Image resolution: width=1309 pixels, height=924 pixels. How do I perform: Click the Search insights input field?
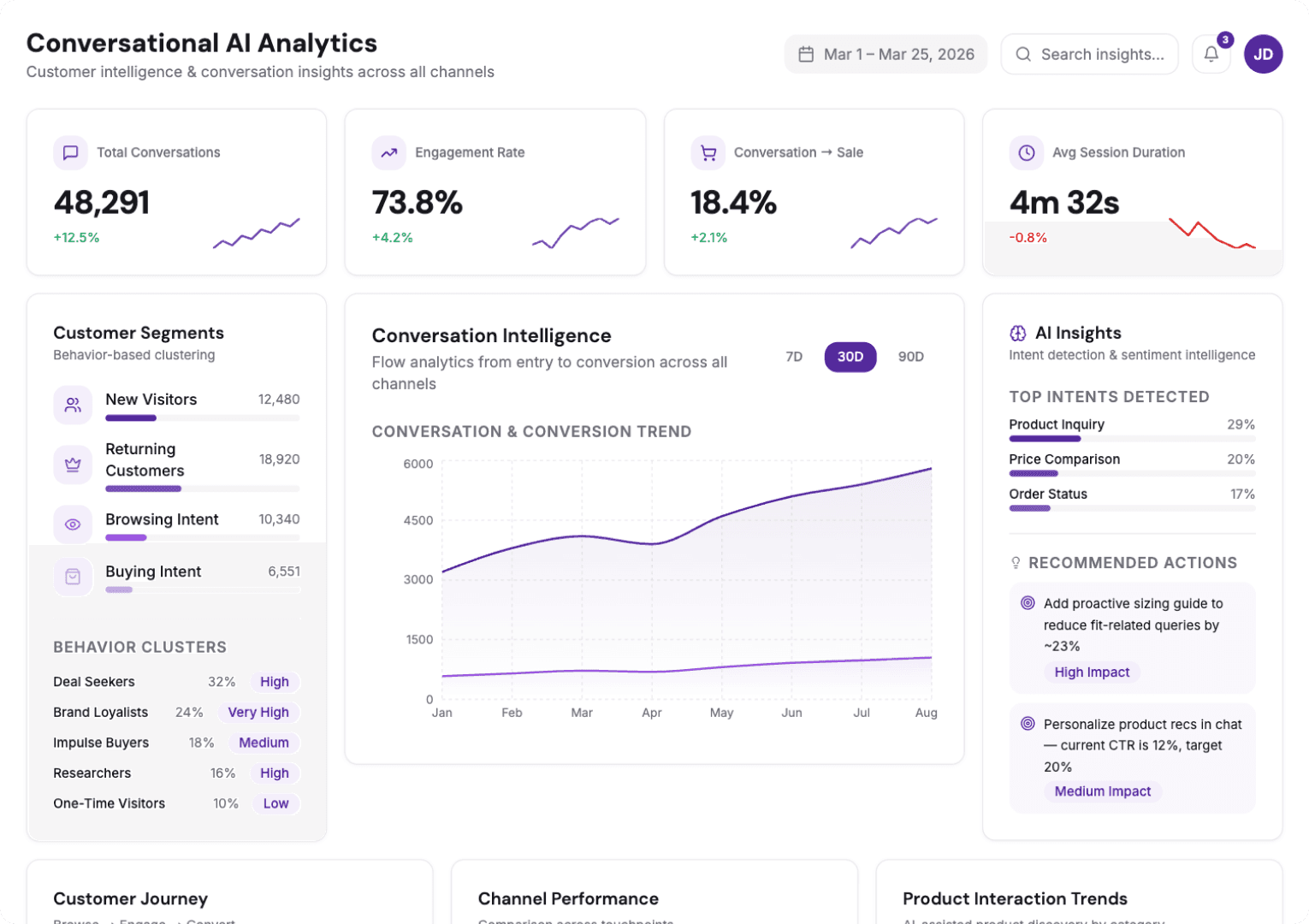coord(1090,54)
